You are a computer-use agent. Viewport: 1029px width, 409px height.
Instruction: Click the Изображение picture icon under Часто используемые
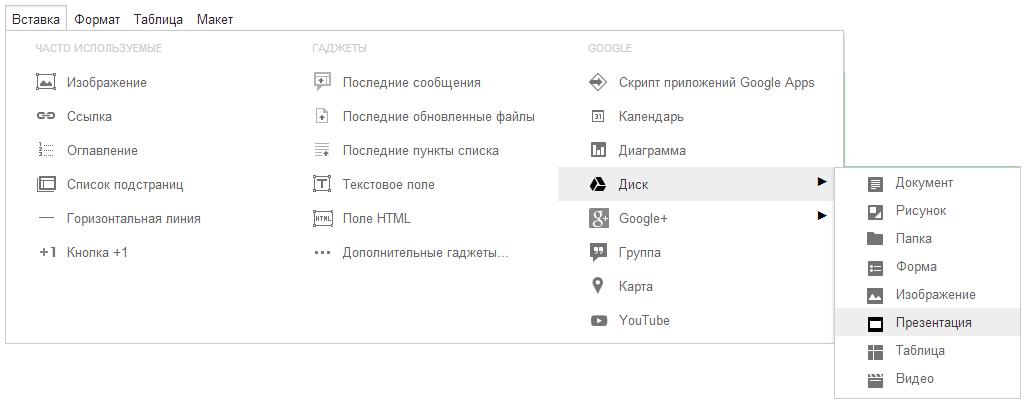tap(46, 82)
